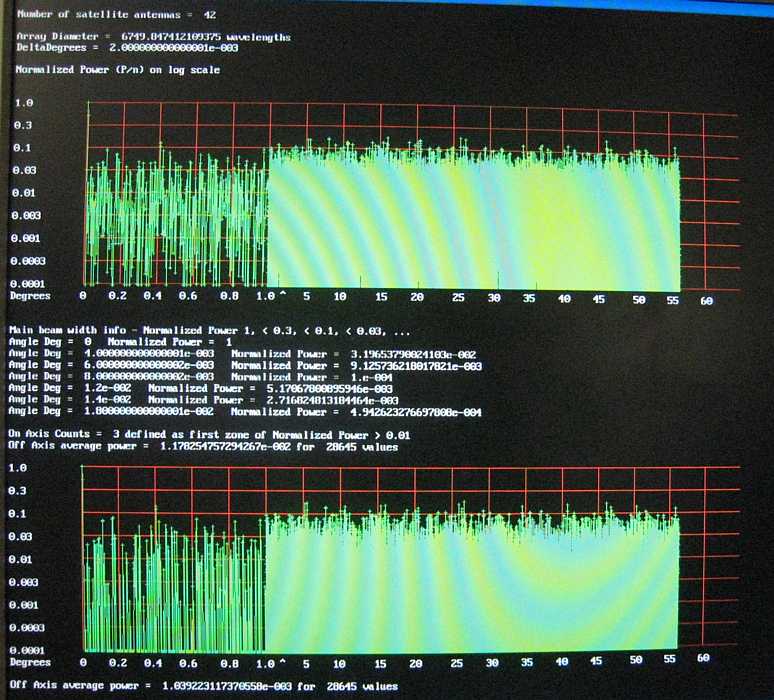Click the '45' x-axis tick on top chart
Viewport: 774px width, 700px height.
[598, 299]
